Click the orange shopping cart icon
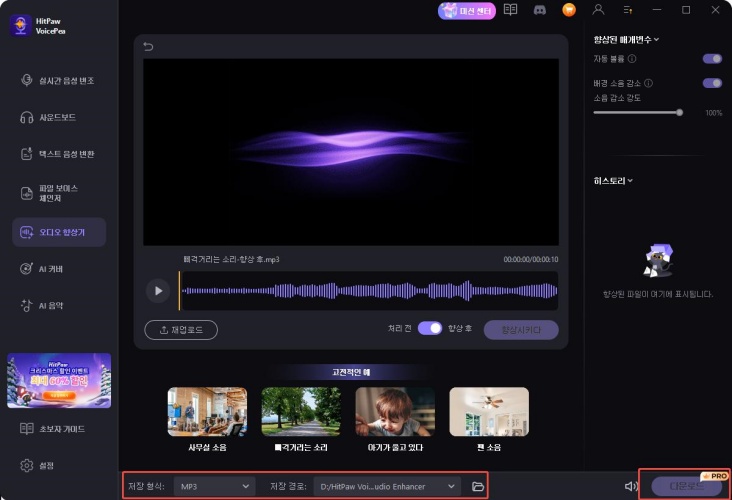 569,10
